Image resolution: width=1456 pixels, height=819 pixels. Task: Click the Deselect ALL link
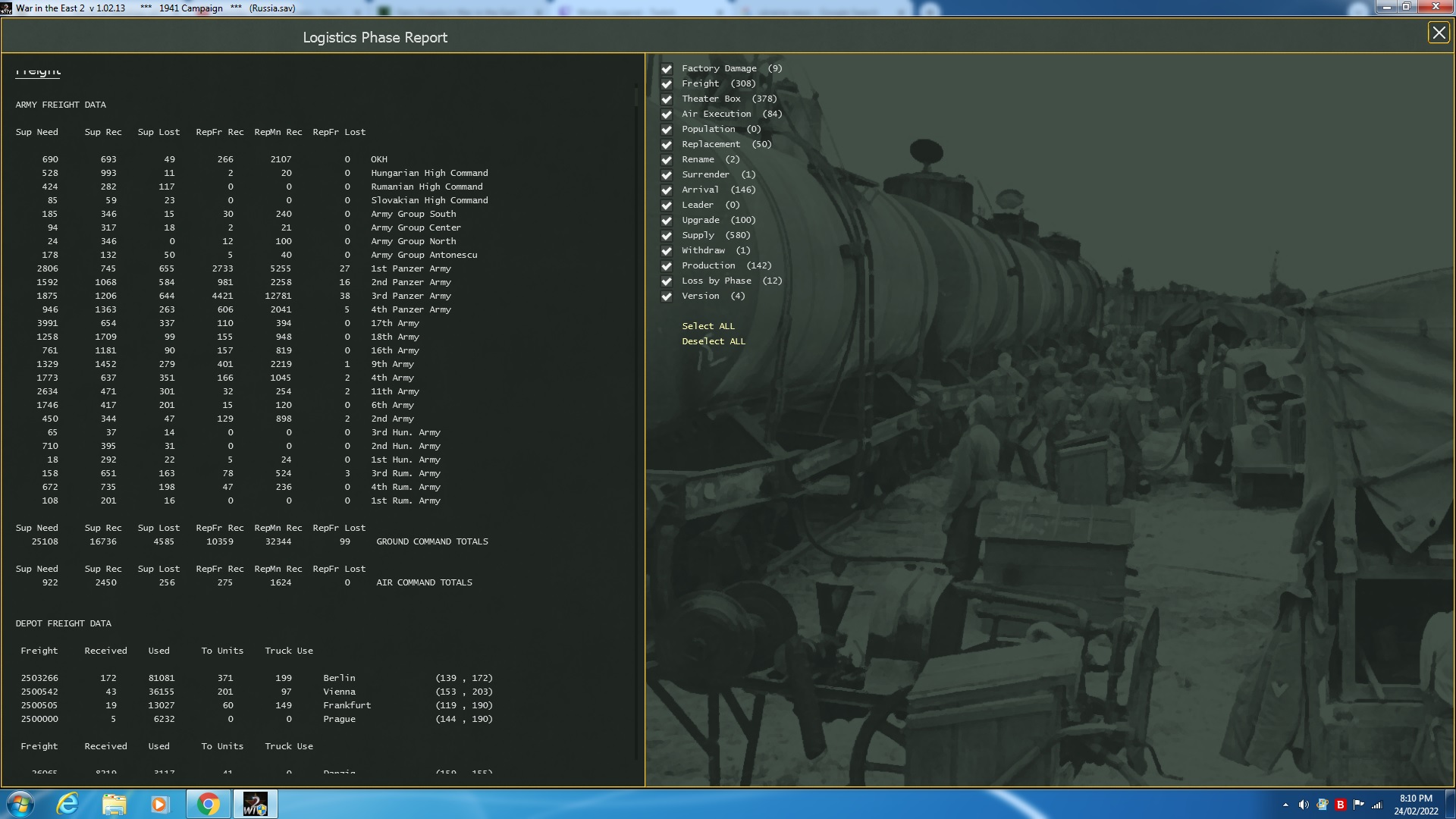[x=714, y=341]
